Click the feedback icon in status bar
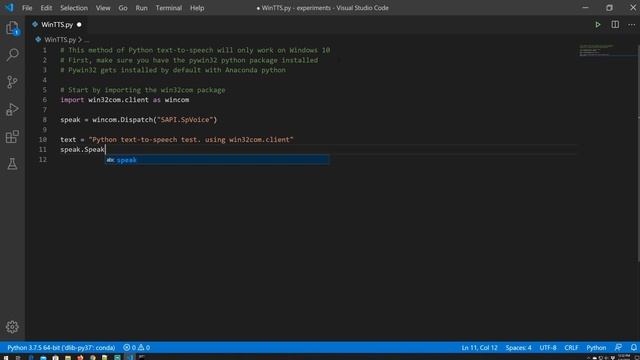This screenshot has width=640, height=360. [618, 348]
